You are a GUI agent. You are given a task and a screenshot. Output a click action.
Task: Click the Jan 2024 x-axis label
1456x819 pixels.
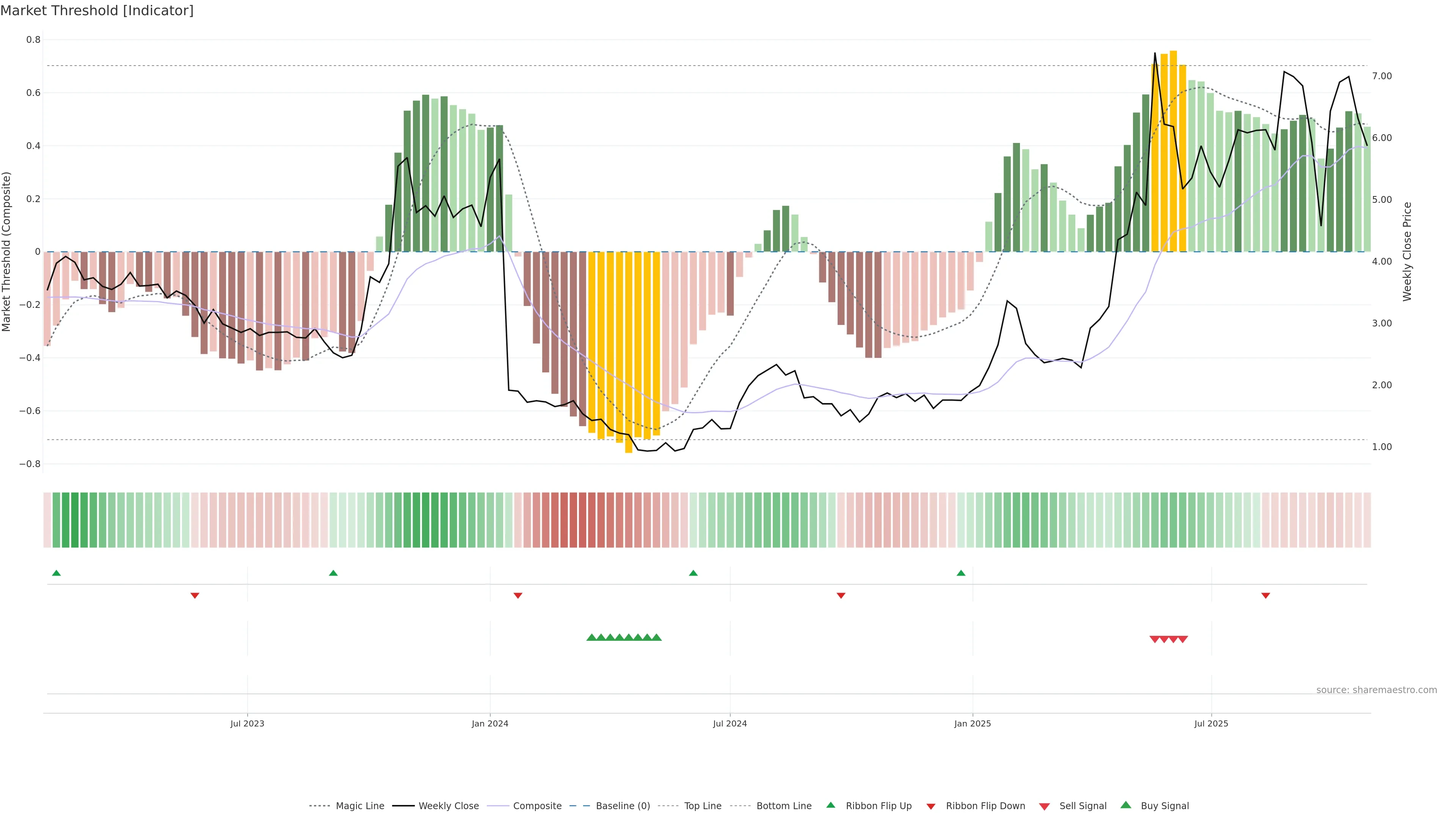490,723
